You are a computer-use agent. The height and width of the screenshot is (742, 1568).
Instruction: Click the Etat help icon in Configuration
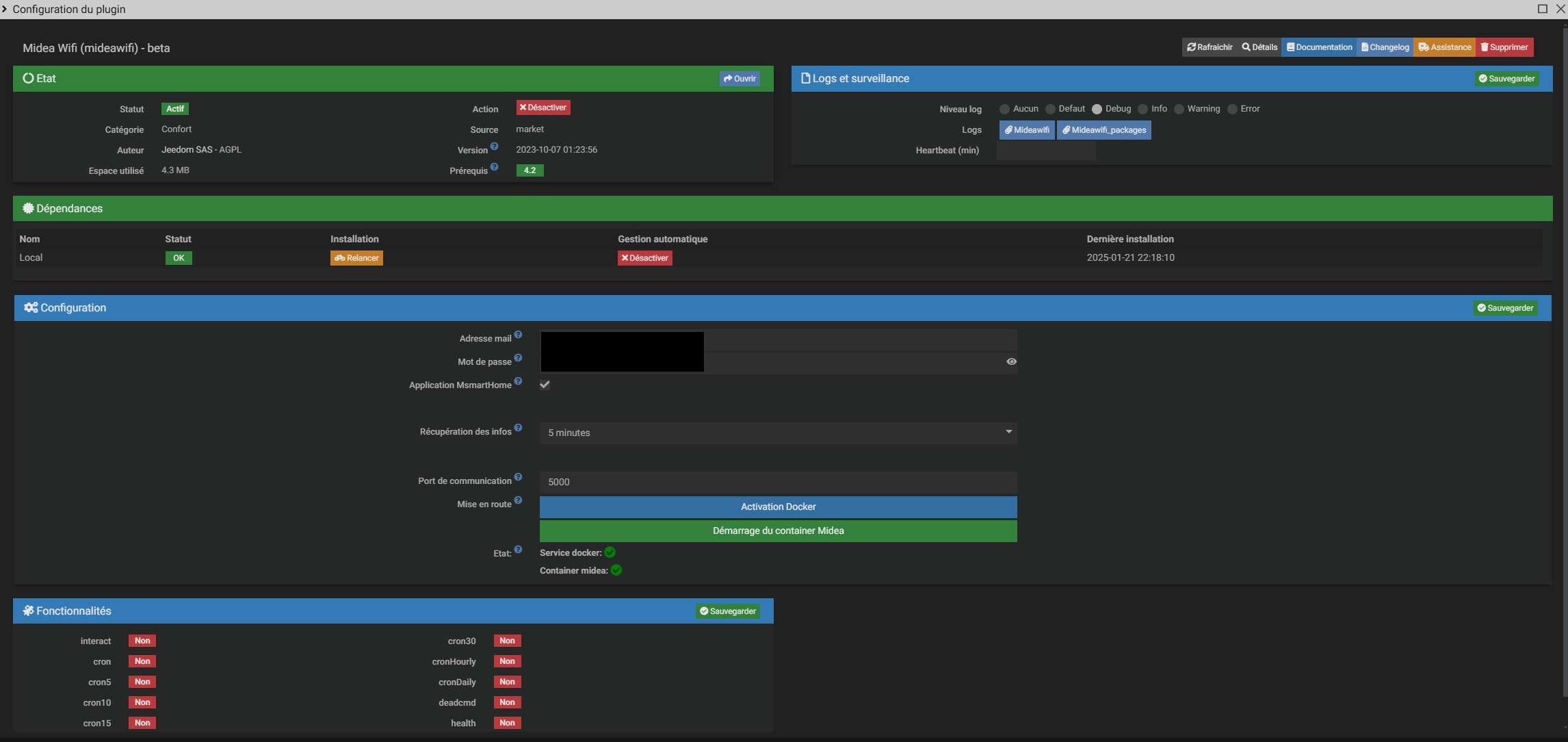[518, 549]
